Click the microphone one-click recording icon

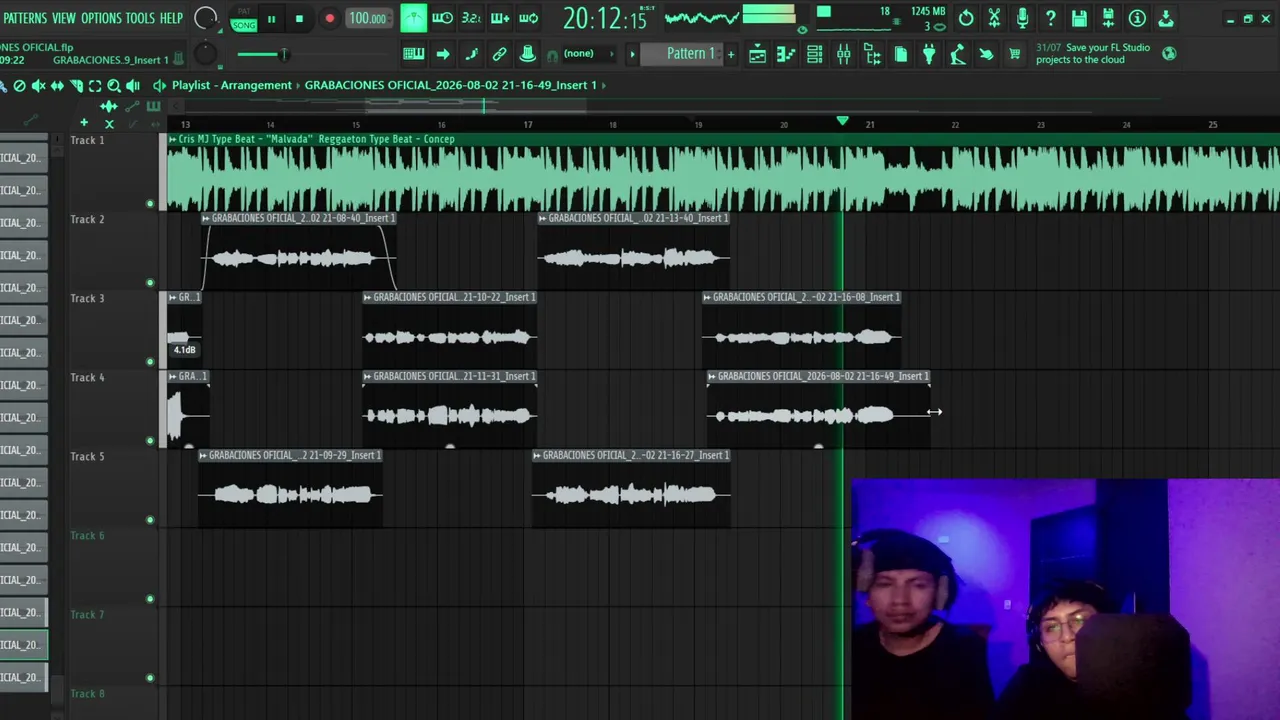(x=1022, y=18)
